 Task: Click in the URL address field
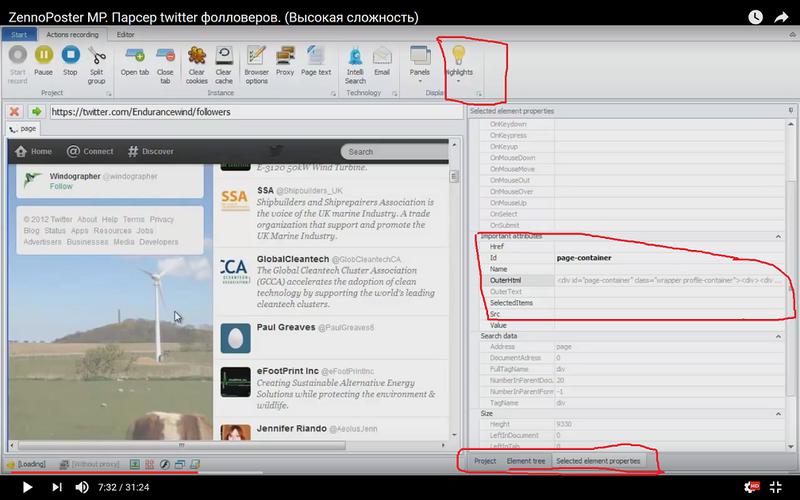click(x=255, y=111)
